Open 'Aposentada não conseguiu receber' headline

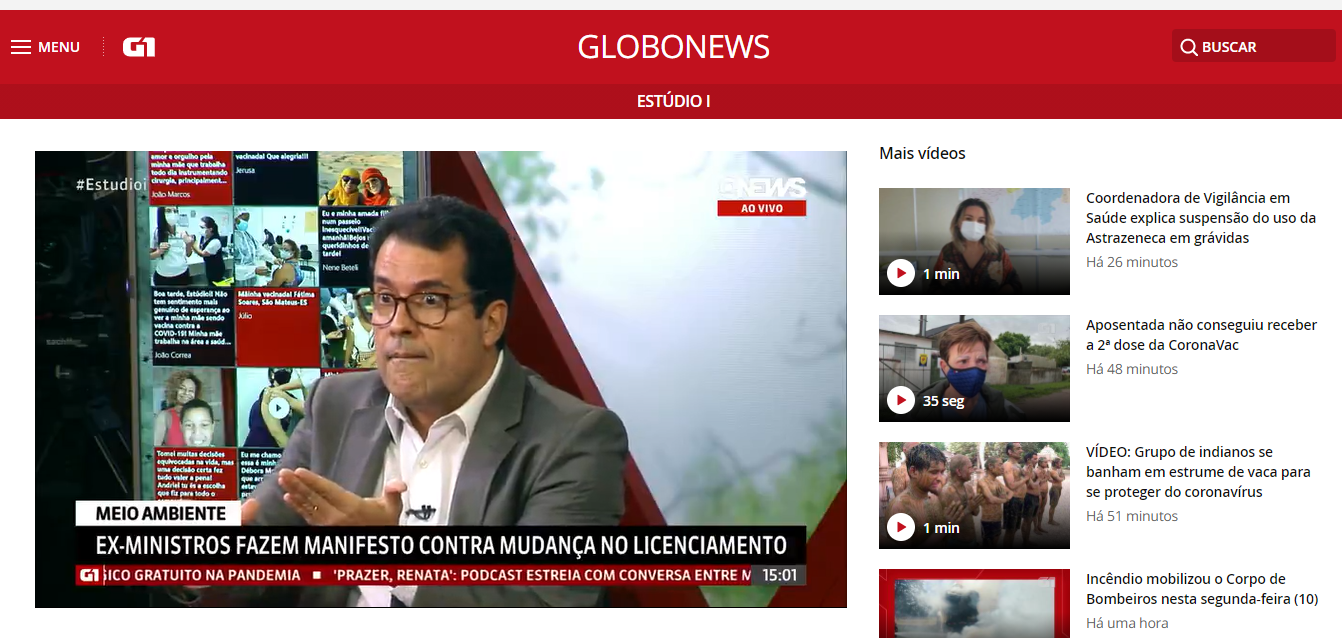click(1202, 335)
